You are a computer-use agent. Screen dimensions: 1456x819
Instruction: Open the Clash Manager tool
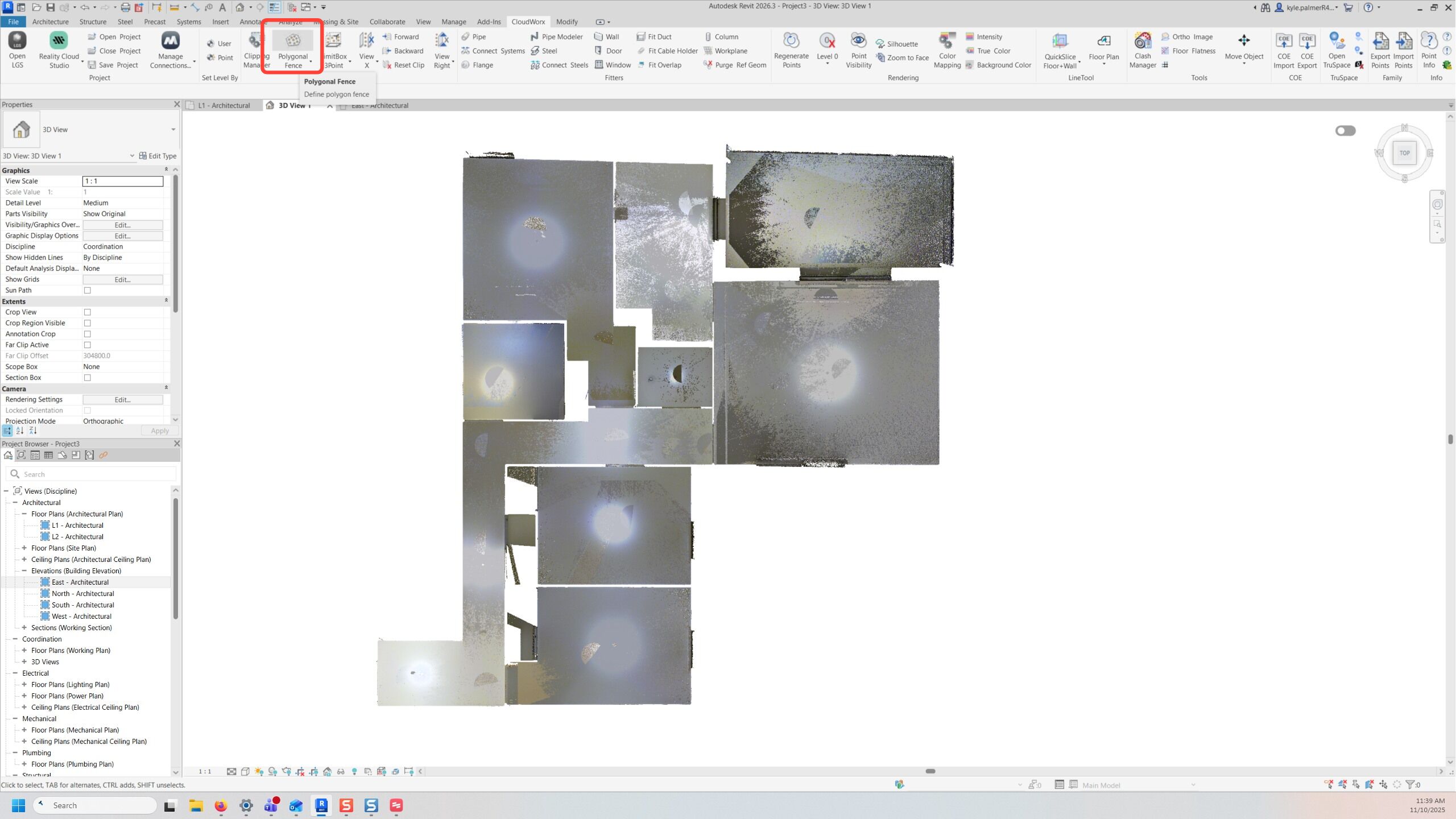(x=1143, y=42)
